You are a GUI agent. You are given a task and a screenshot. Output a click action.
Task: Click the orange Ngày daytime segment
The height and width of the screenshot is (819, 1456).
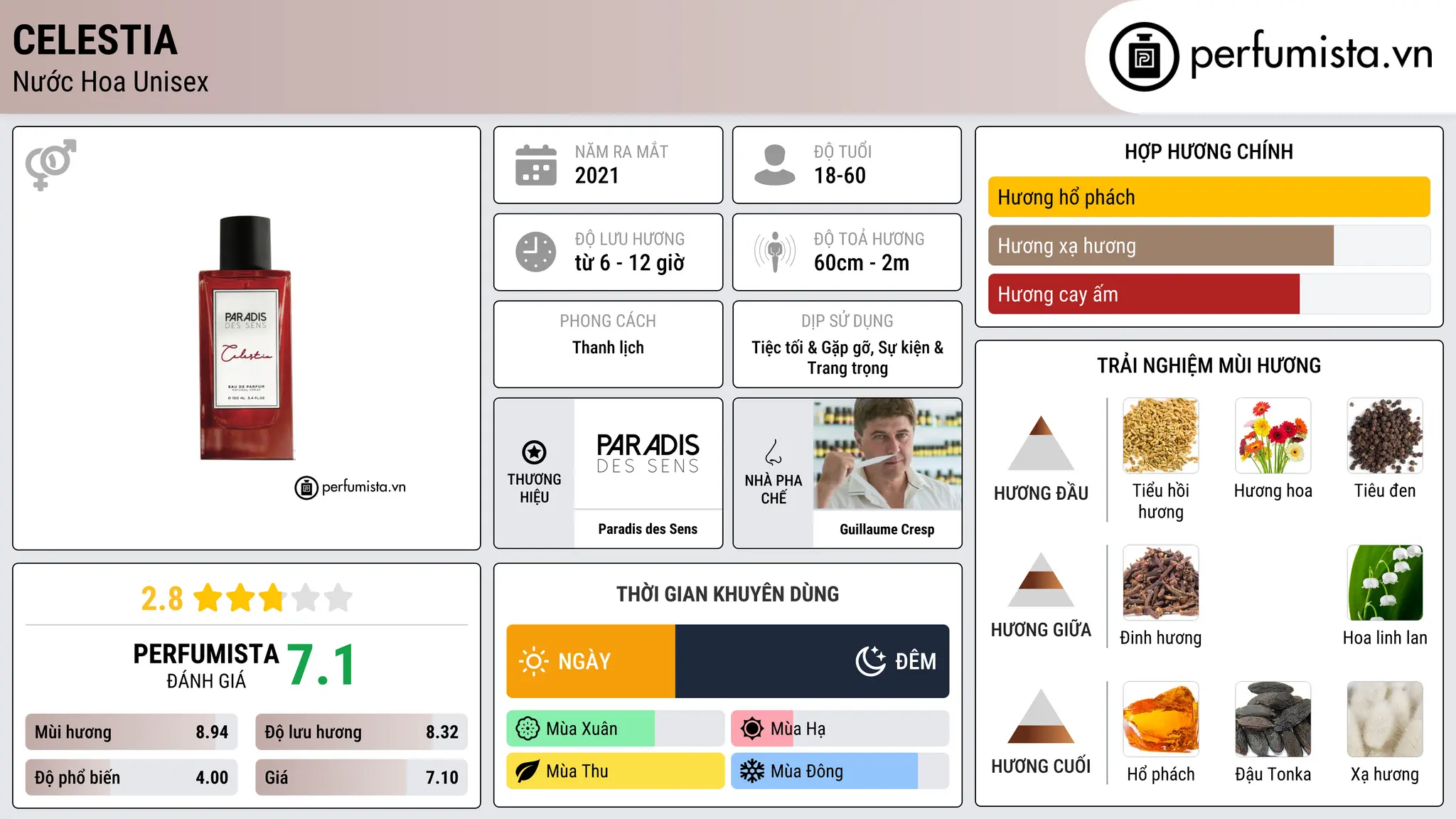(591, 661)
